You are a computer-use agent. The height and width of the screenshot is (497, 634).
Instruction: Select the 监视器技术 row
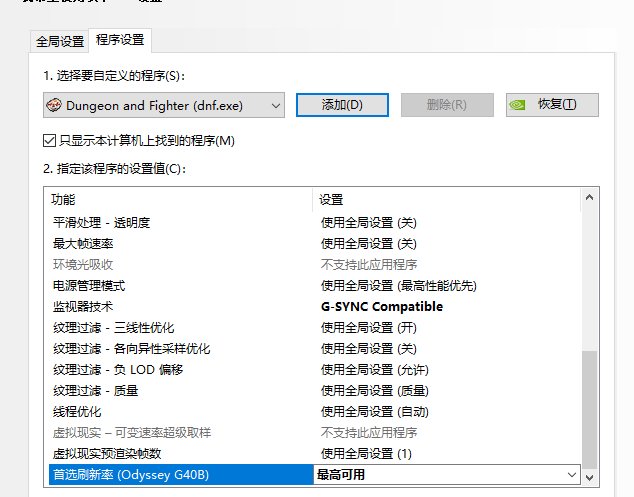(x=315, y=307)
